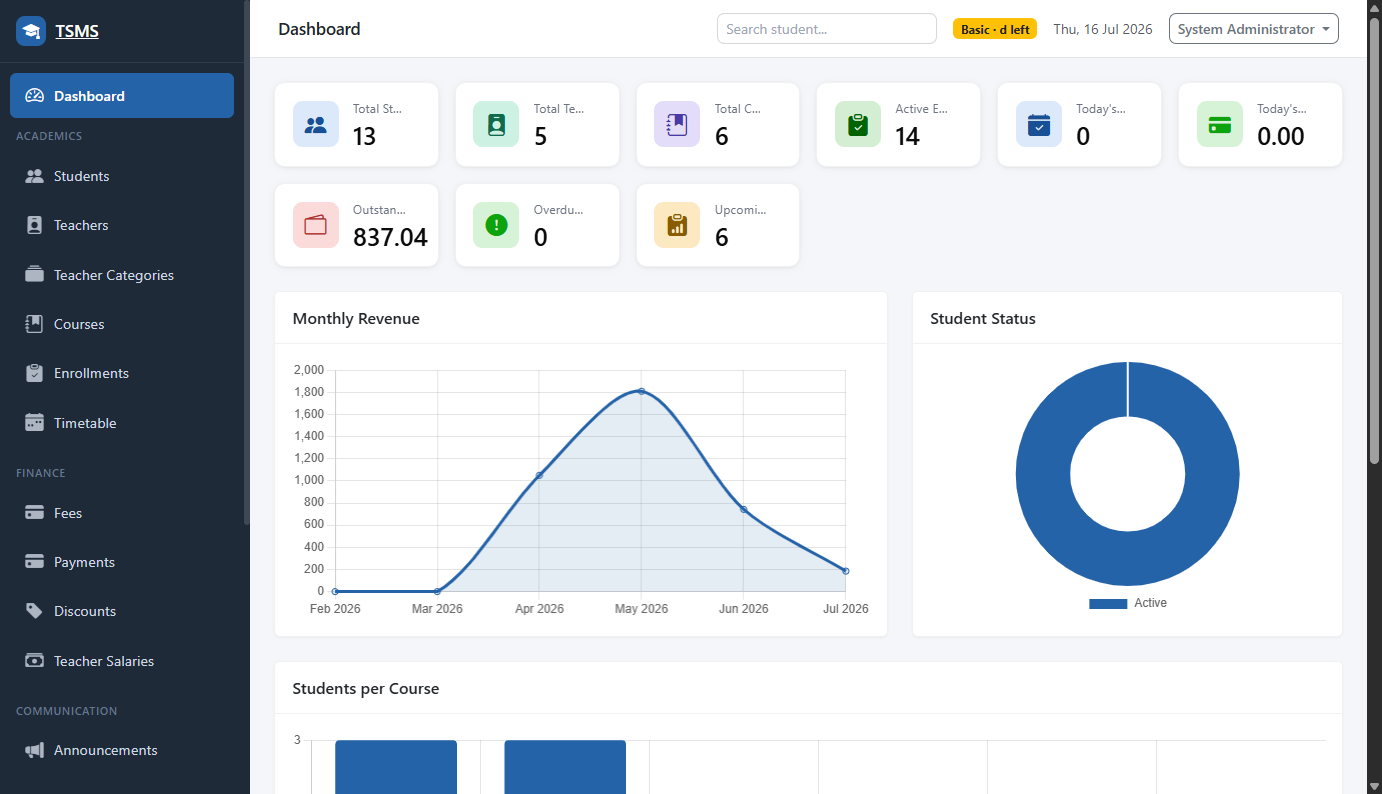Click the Total Students people icon
1382x794 pixels.
click(x=316, y=124)
